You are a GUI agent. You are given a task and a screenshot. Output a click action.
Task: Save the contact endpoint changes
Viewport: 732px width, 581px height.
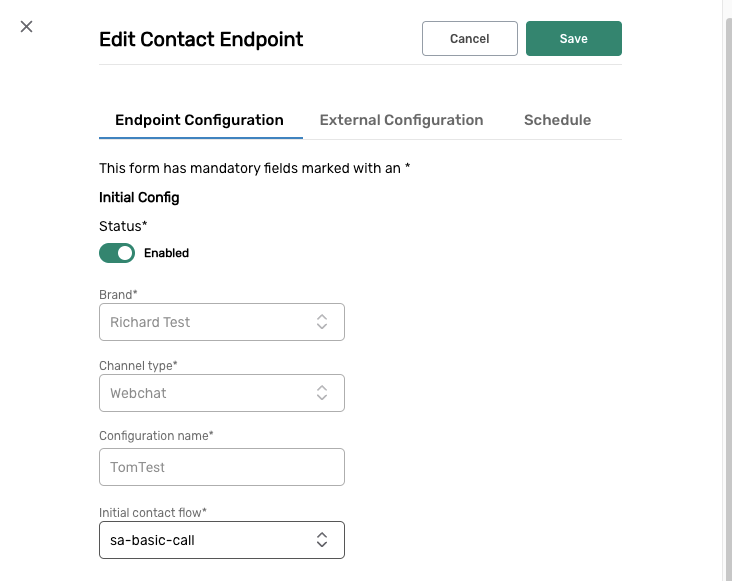point(574,38)
